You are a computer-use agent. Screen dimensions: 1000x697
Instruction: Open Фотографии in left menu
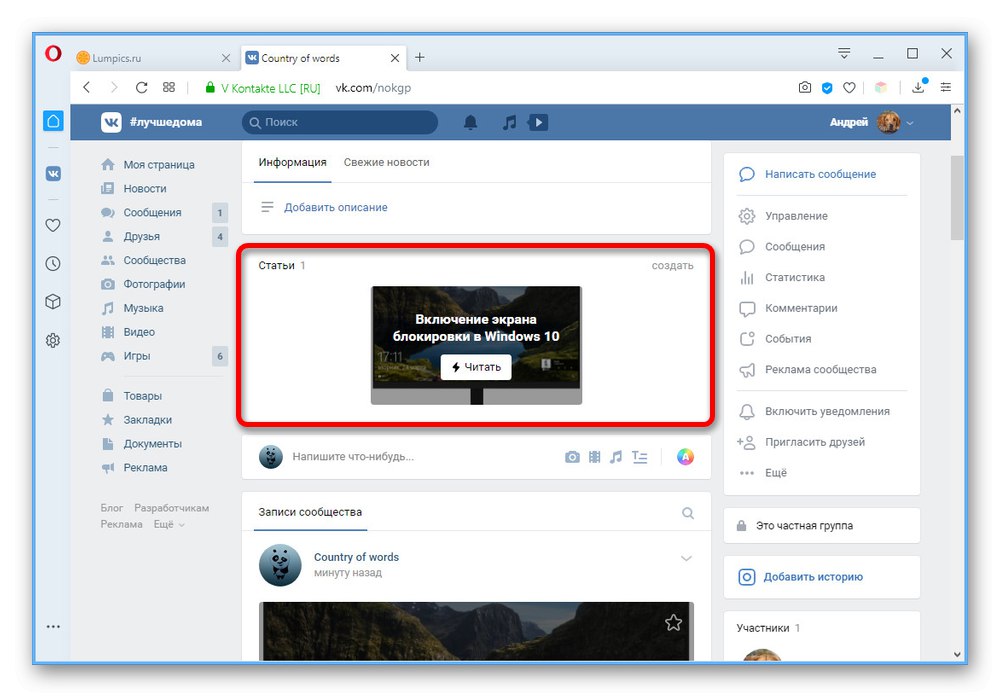[154, 284]
